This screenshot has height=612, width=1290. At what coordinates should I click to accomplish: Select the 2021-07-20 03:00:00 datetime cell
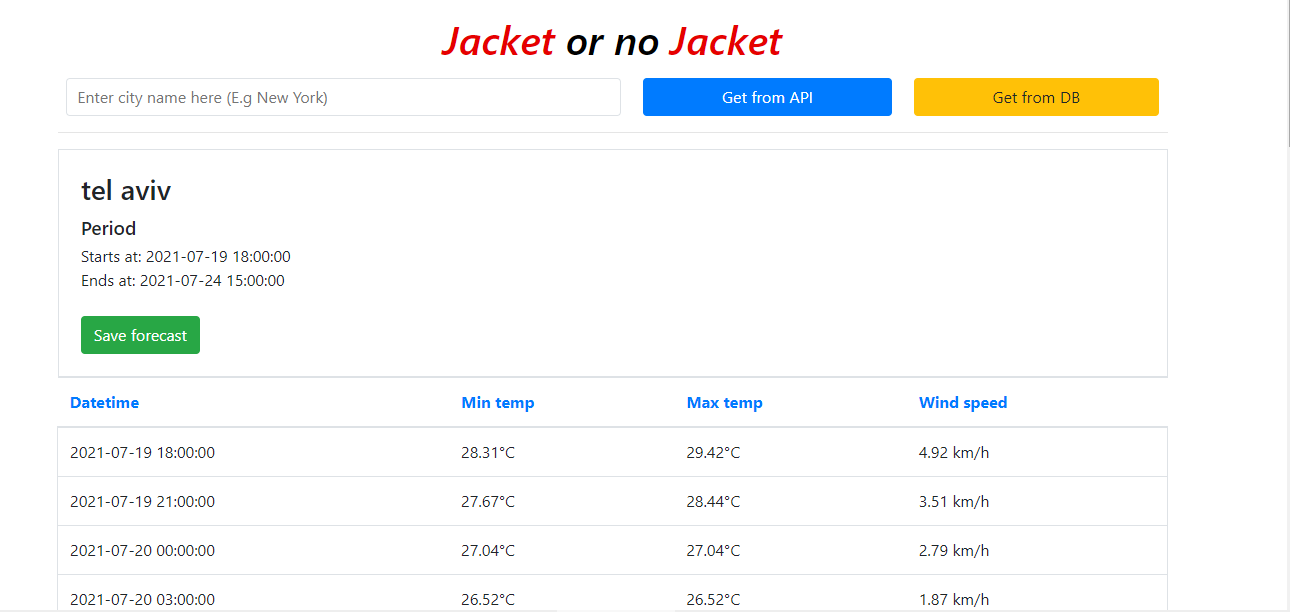[142, 600]
